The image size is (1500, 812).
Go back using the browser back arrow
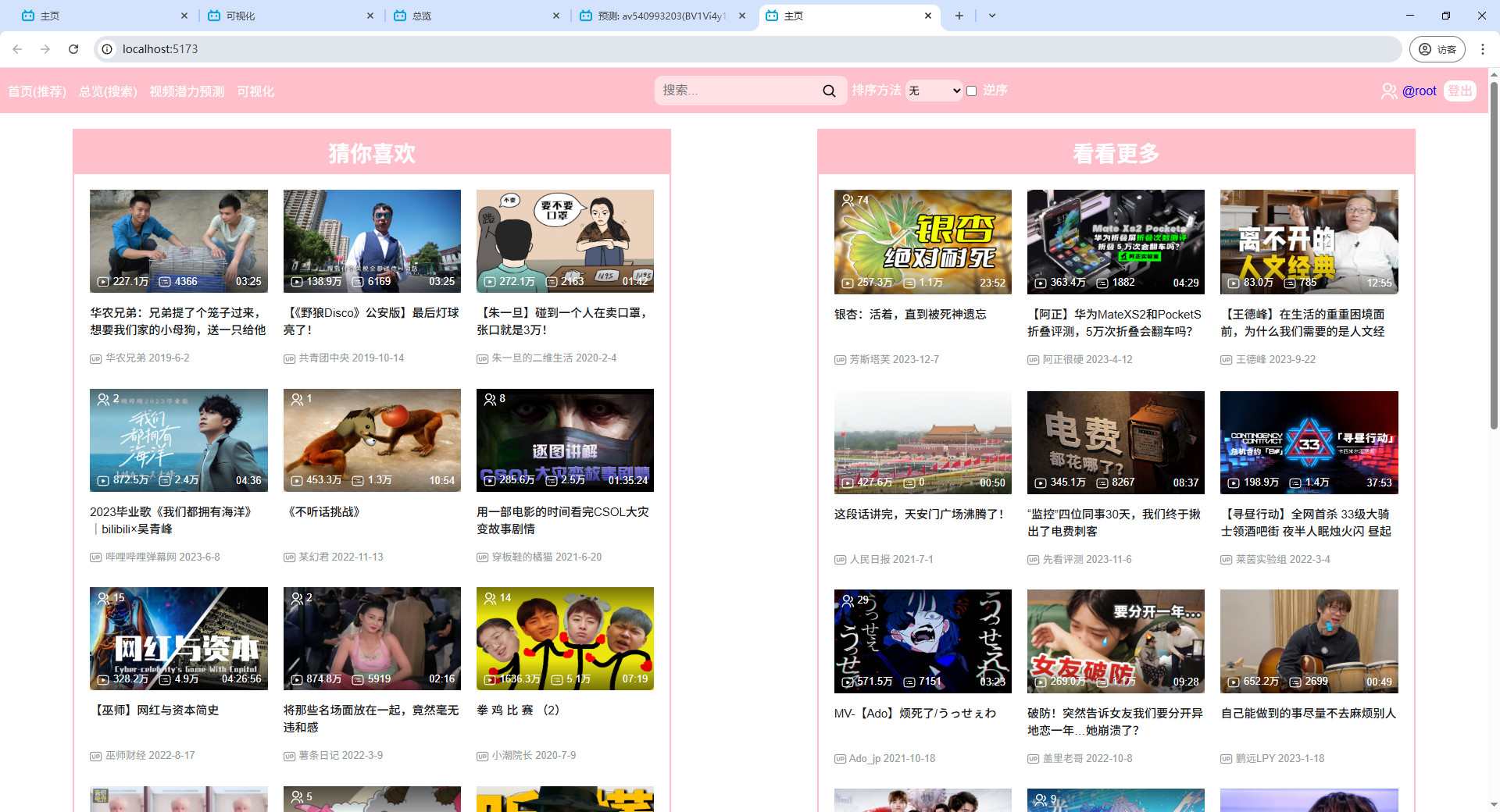click(x=17, y=49)
